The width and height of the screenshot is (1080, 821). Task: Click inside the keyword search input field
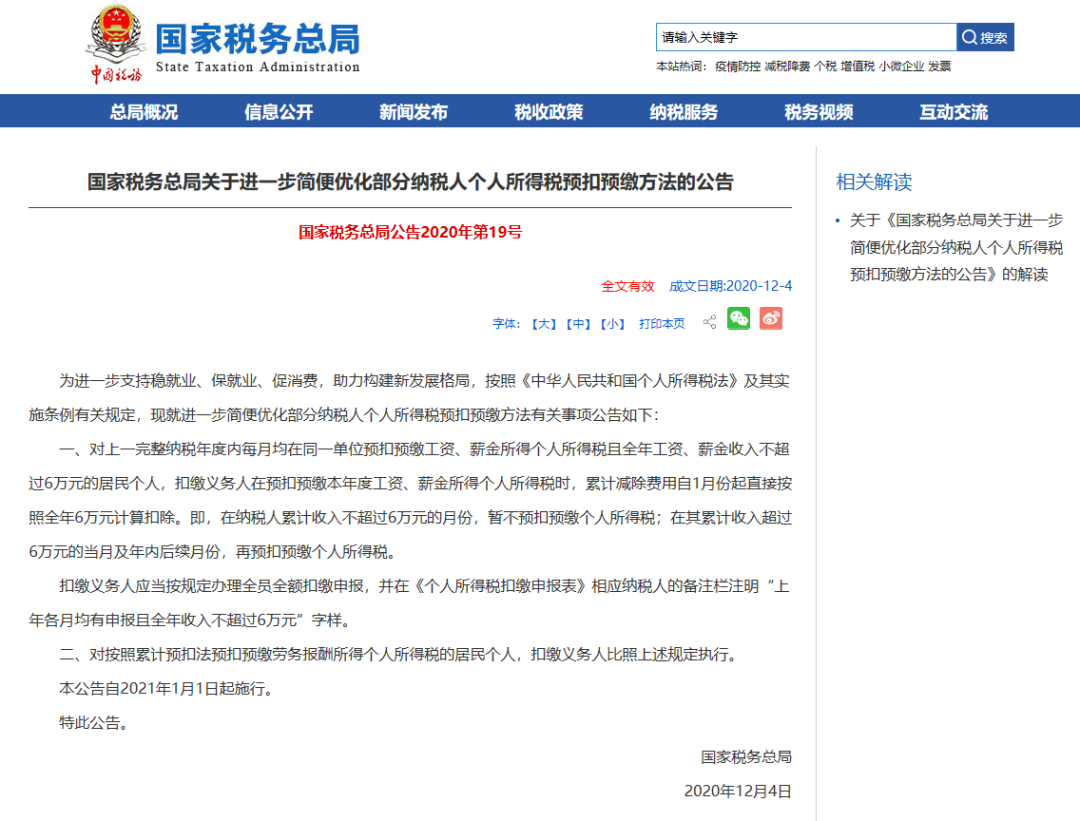(800, 37)
